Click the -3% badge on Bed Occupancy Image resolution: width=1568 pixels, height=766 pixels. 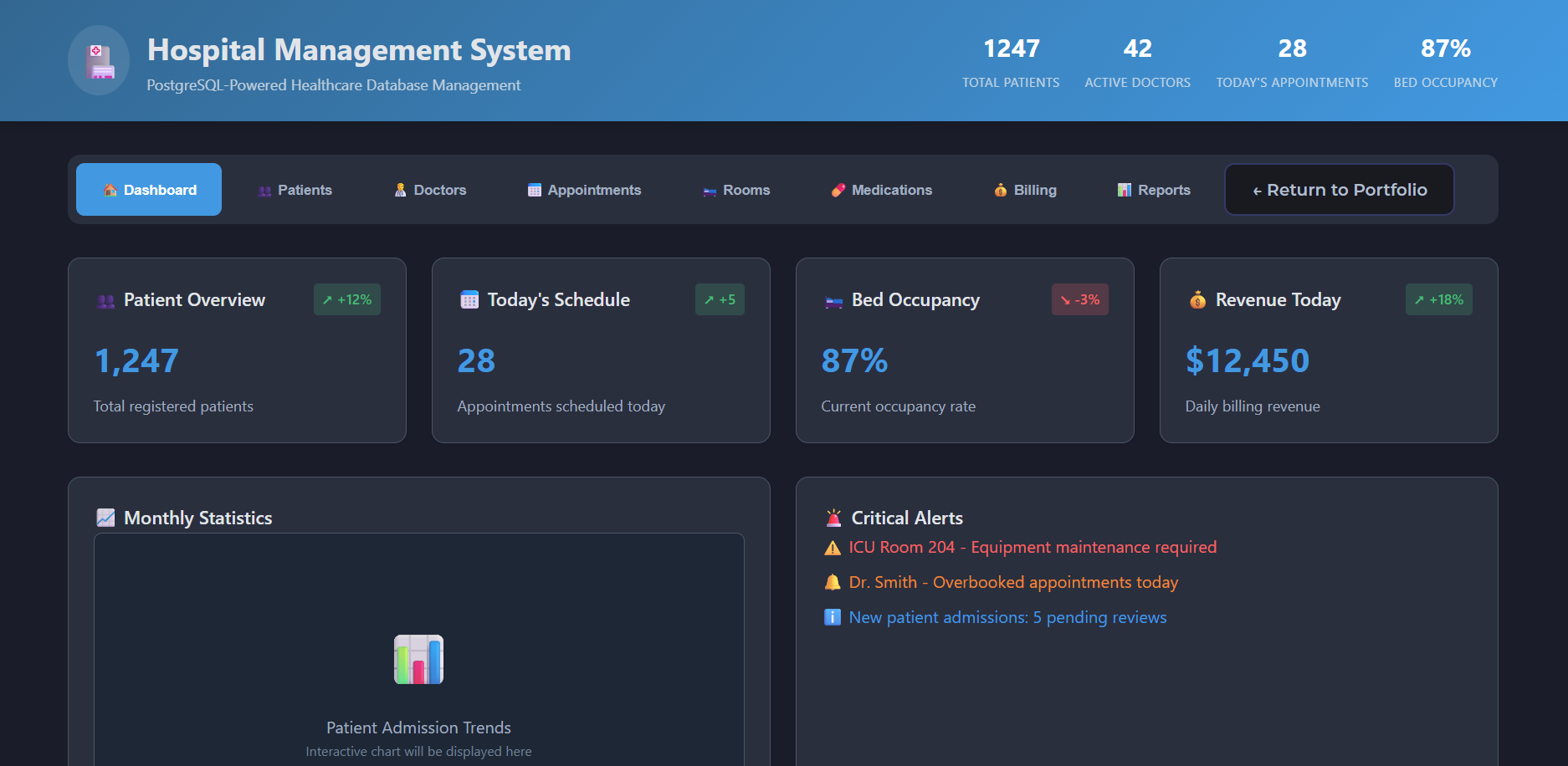pyautogui.click(x=1079, y=299)
